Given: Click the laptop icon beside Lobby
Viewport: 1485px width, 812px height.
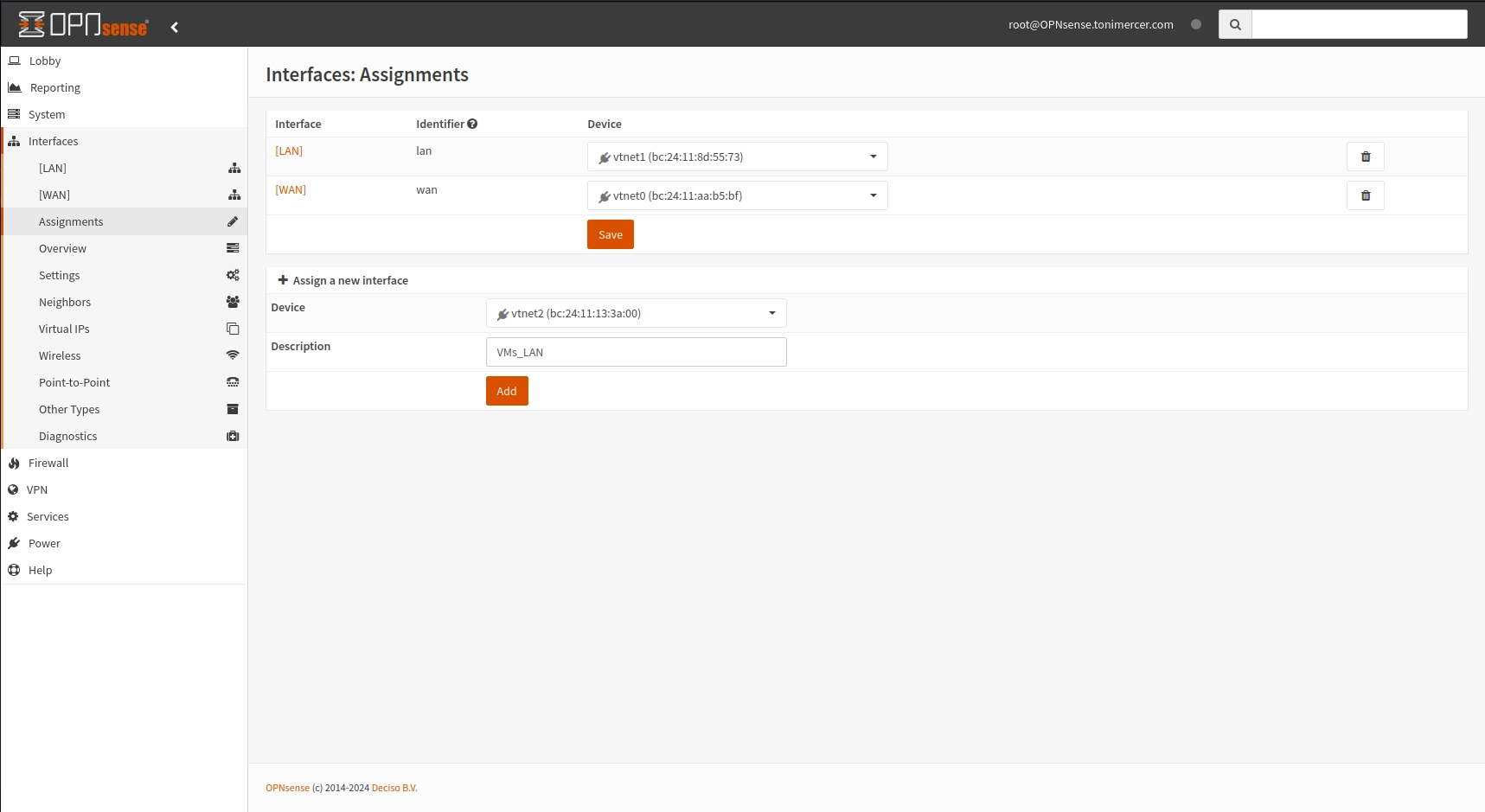Looking at the screenshot, I should (14, 61).
